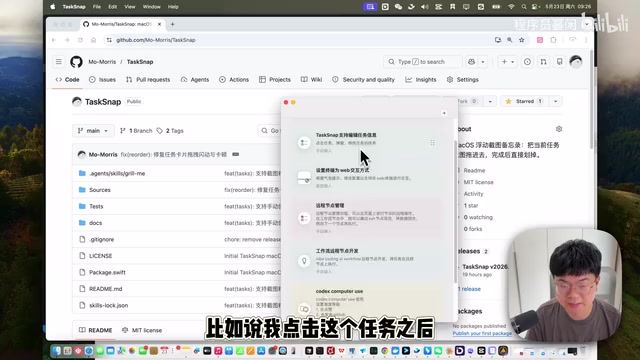The width and height of the screenshot is (640, 360).
Task: Click the GitHub Octocat logo
Action: 76,62
